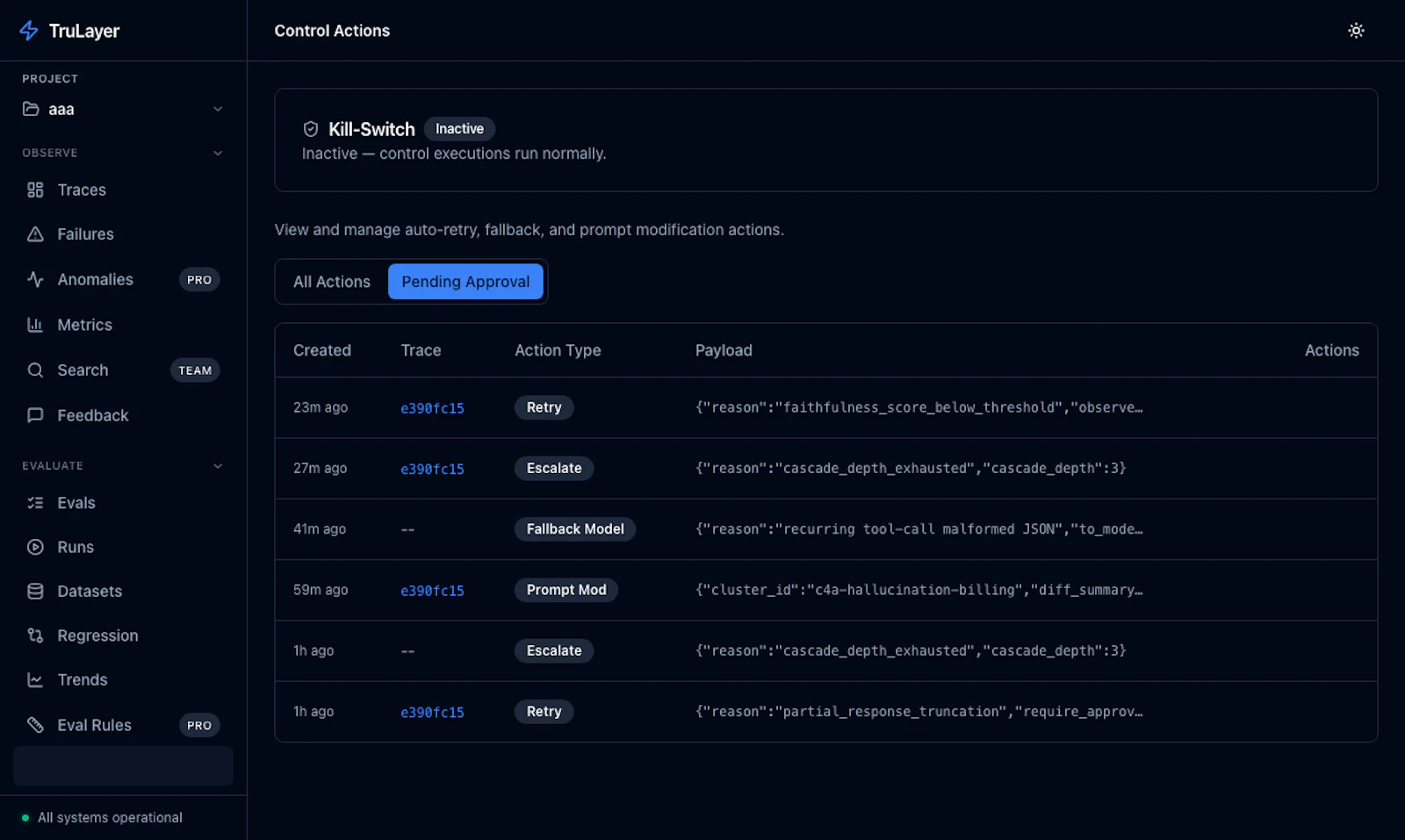Open the Datasets page
The width and height of the screenshot is (1405, 840).
(x=123, y=592)
